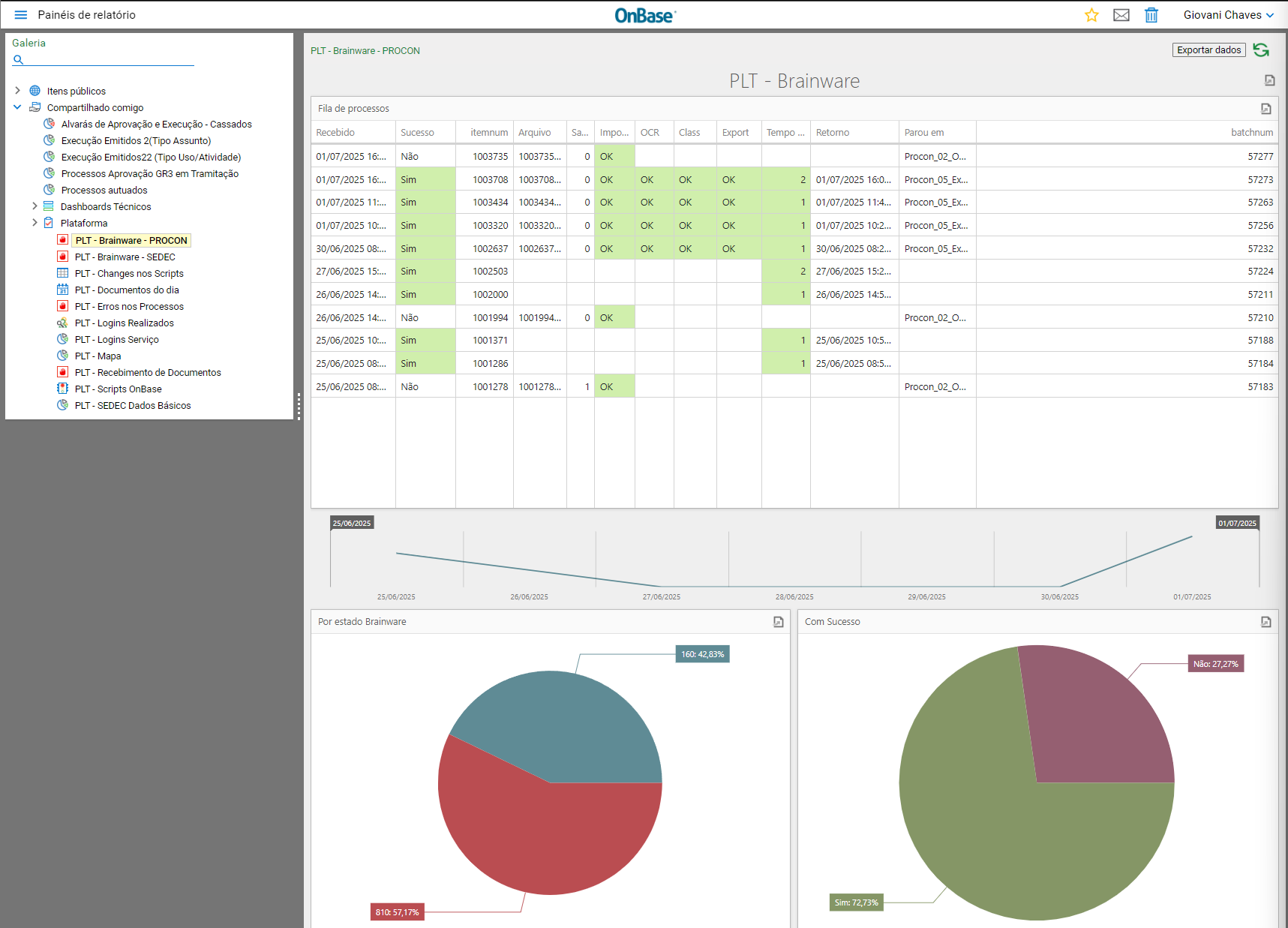This screenshot has width=1288, height=928.
Task: Click export icon of Fila de processos panel
Action: pyautogui.click(x=1266, y=109)
